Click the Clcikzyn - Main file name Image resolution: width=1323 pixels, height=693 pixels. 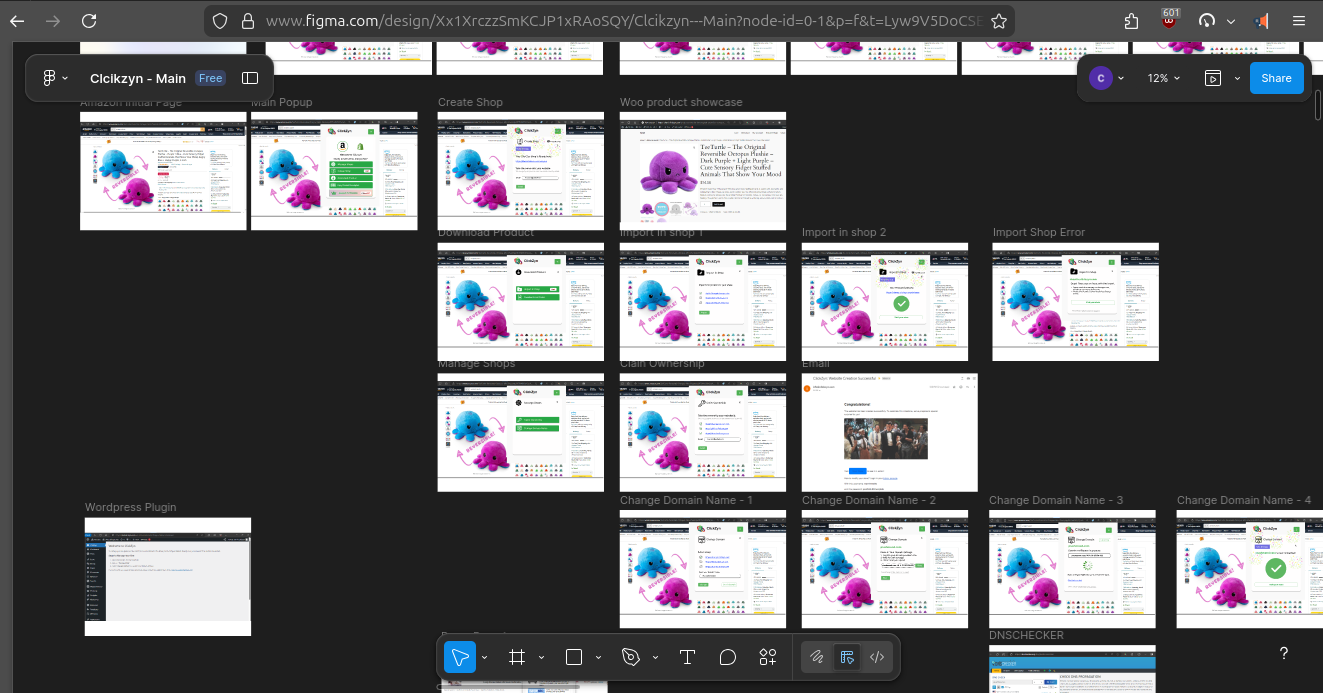pos(138,78)
